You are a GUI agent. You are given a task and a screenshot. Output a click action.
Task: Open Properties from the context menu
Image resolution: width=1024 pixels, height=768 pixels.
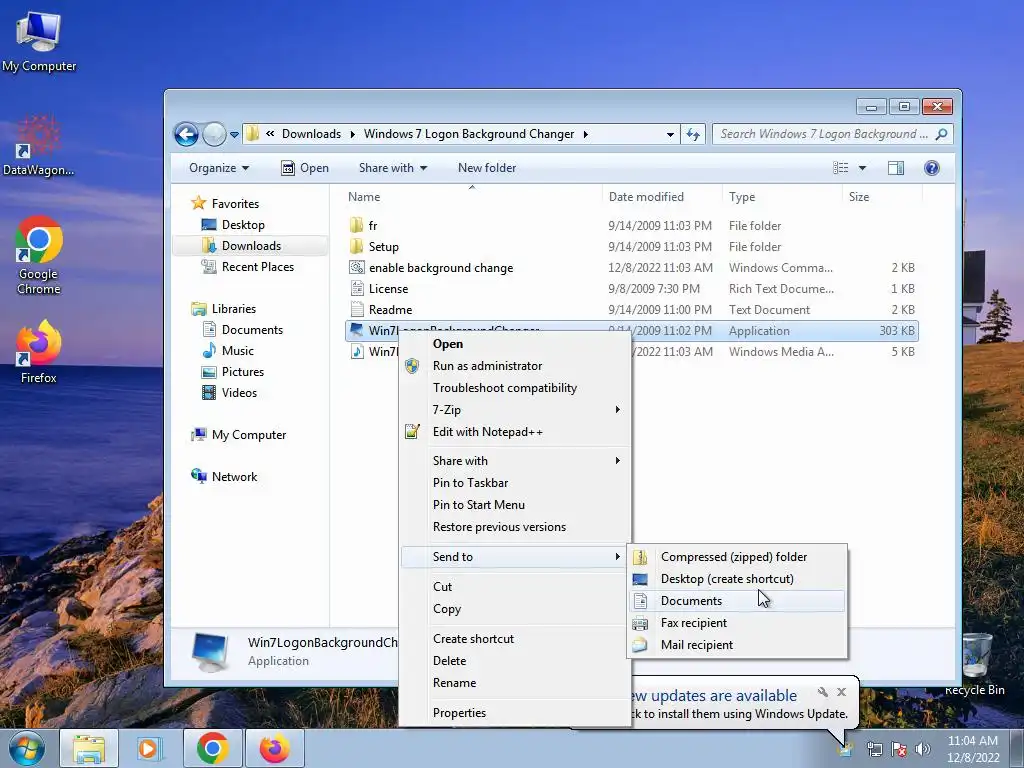pyautogui.click(x=515, y=712)
